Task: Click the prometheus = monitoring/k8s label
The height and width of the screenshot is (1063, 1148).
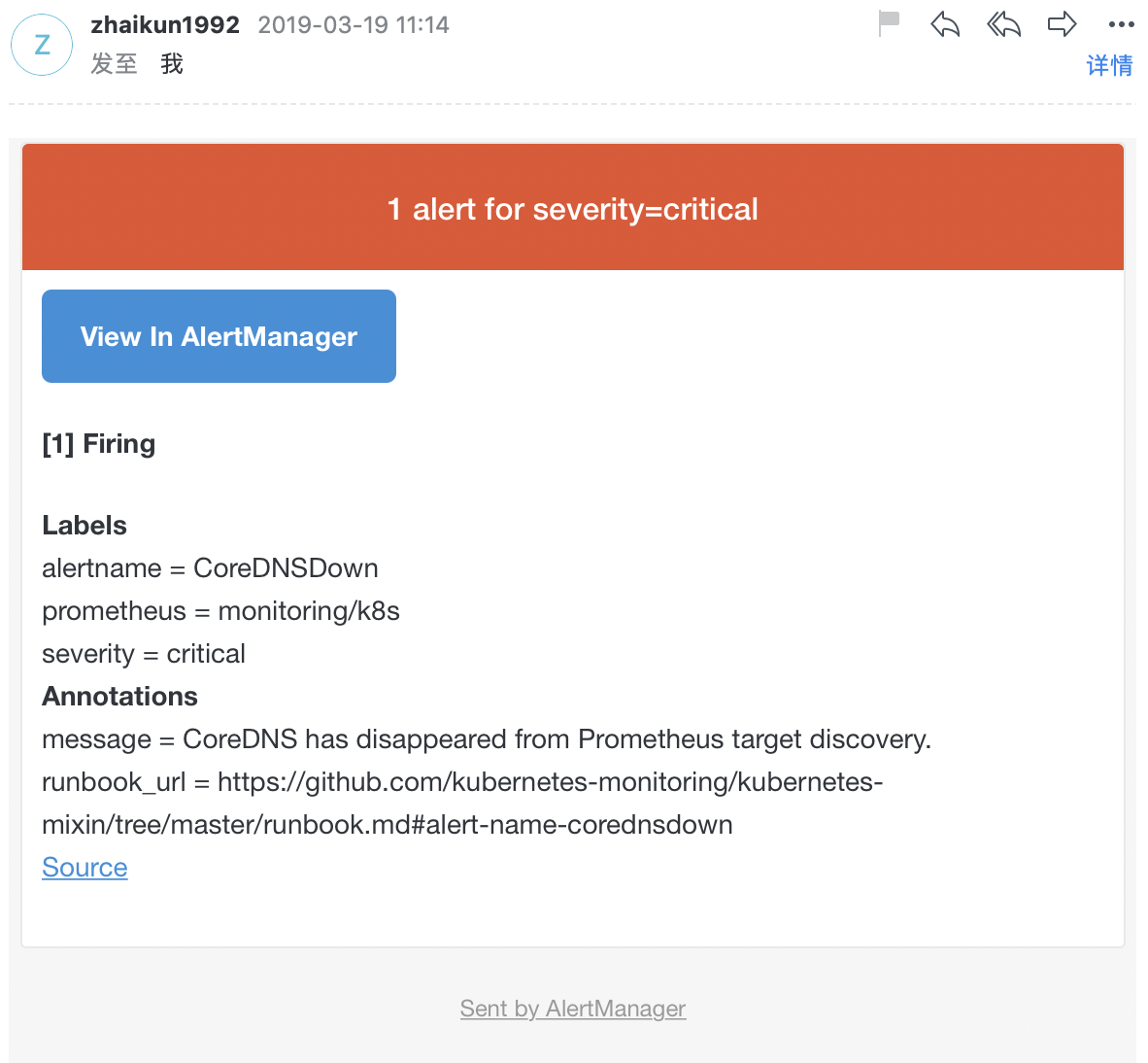Action: [220, 610]
